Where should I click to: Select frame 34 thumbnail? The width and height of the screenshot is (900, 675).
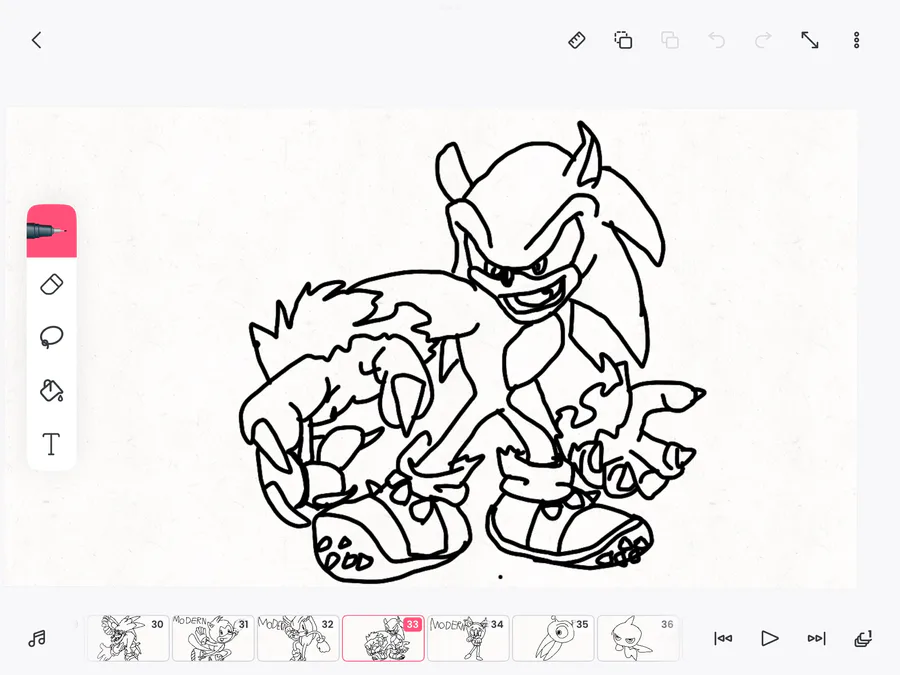[468, 638]
